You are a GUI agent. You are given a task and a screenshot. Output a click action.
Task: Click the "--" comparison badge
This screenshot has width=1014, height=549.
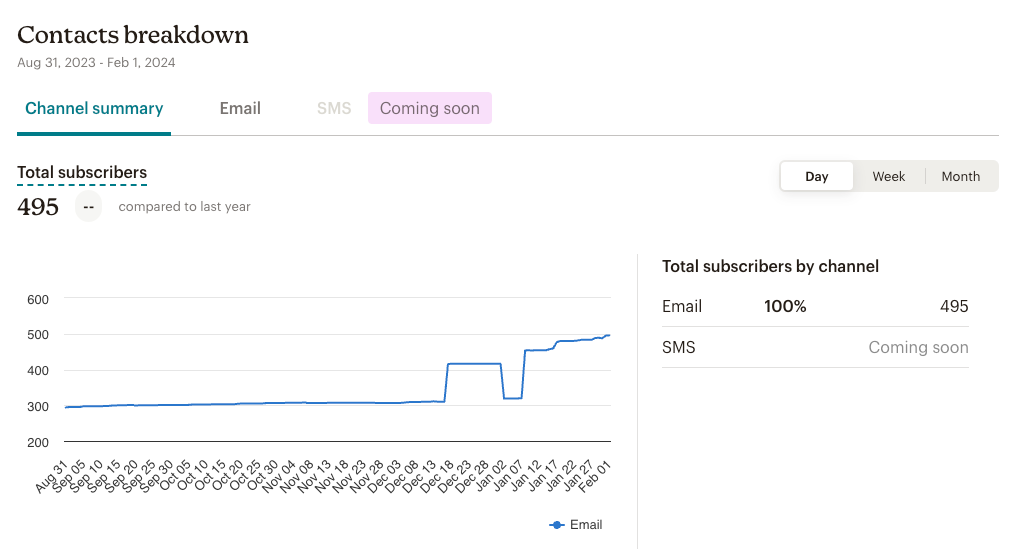click(89, 207)
